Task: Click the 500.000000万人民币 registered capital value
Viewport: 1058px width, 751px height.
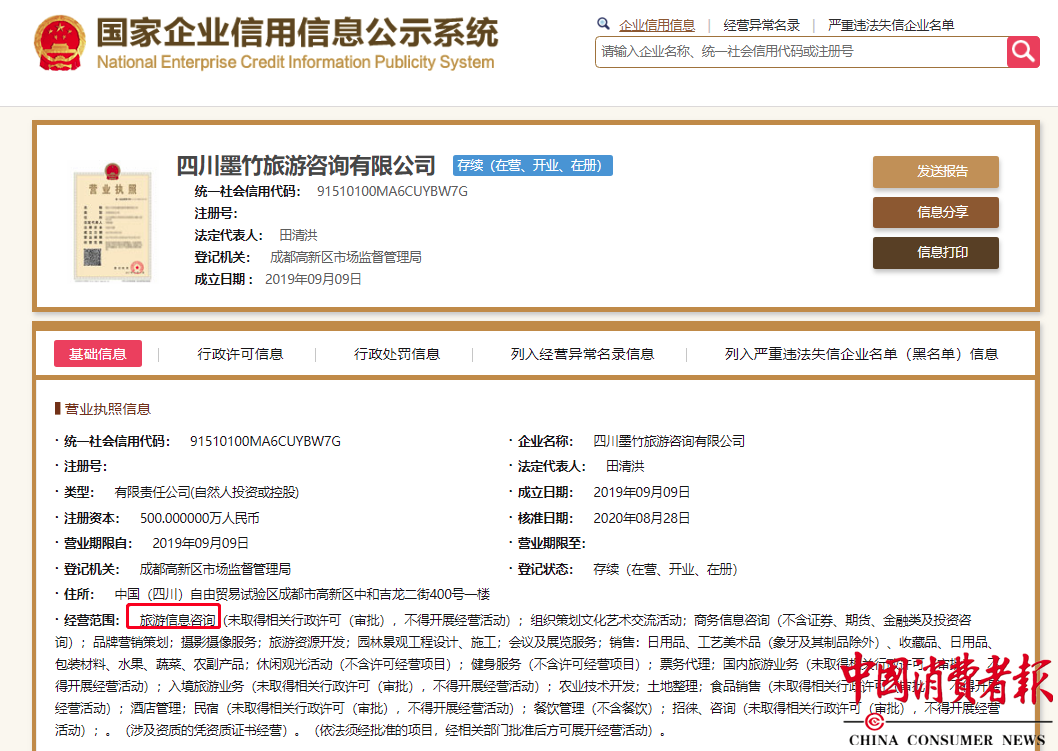Action: coord(200,518)
